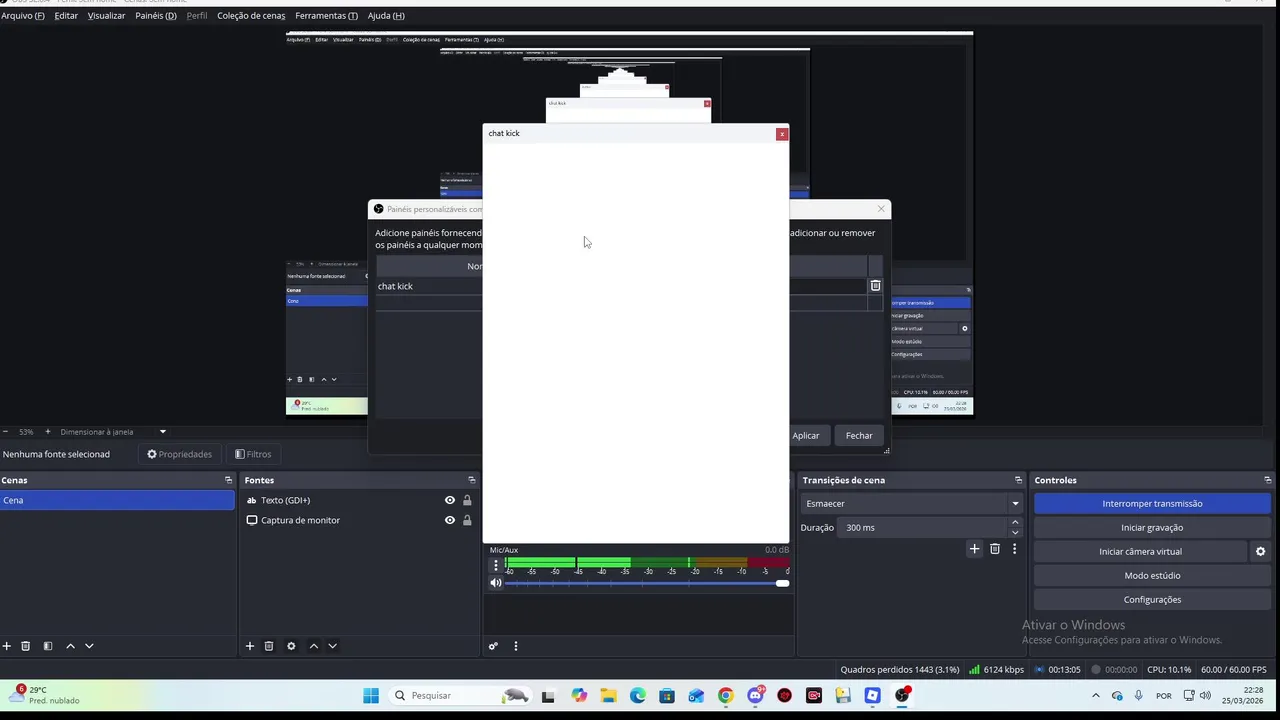This screenshot has width=1280, height=720.
Task: Pop out Transições de cena dock icon
Action: pyautogui.click(x=1018, y=480)
